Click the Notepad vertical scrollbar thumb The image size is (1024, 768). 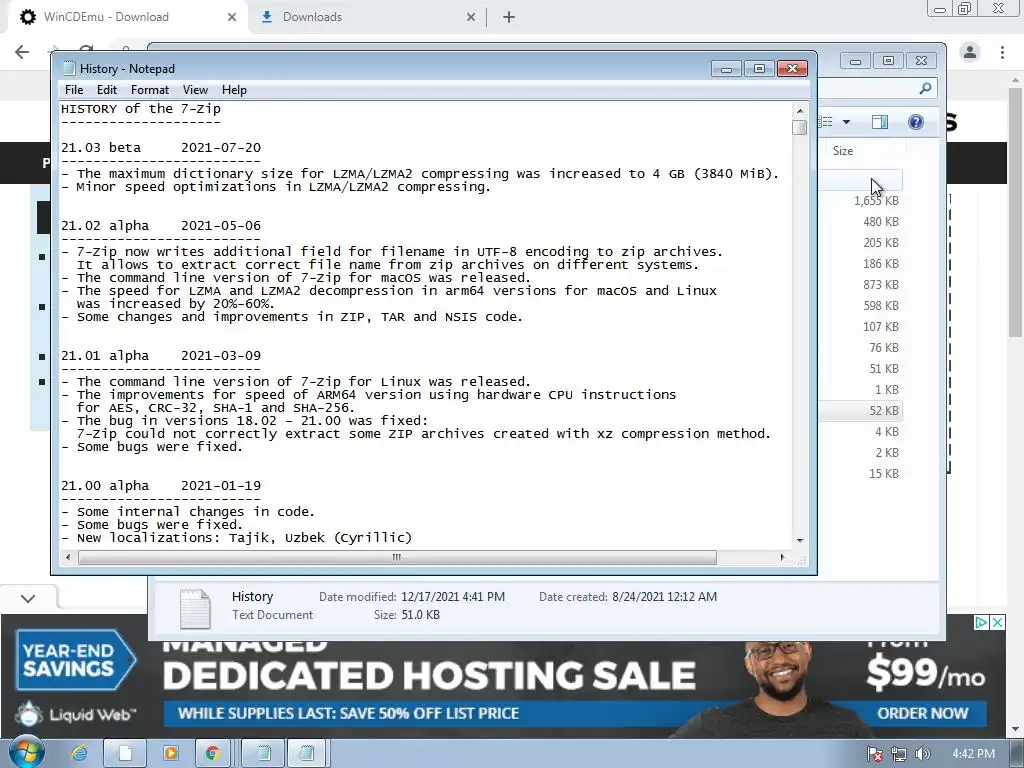(x=799, y=127)
